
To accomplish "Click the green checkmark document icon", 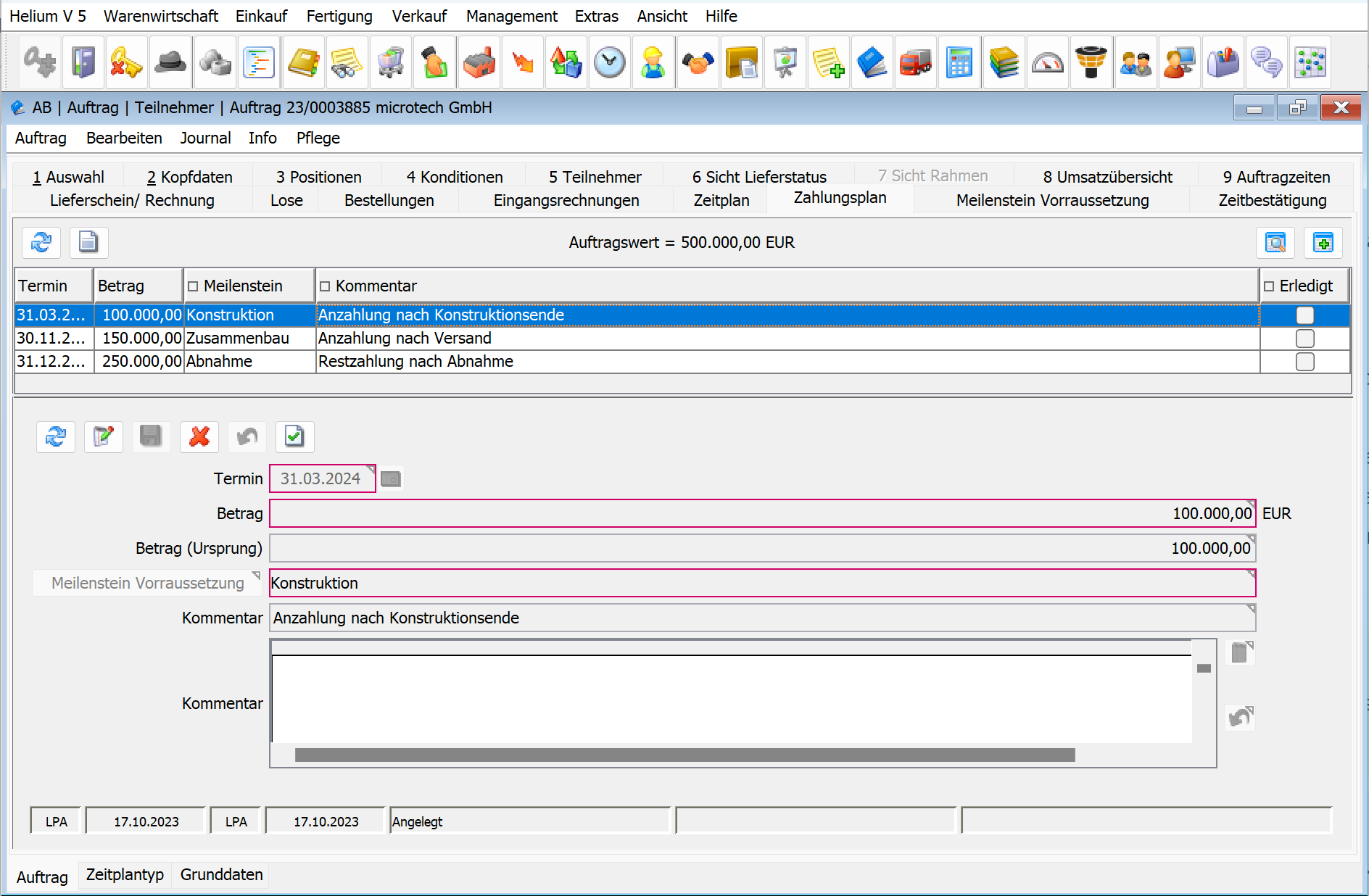I will tap(294, 436).
